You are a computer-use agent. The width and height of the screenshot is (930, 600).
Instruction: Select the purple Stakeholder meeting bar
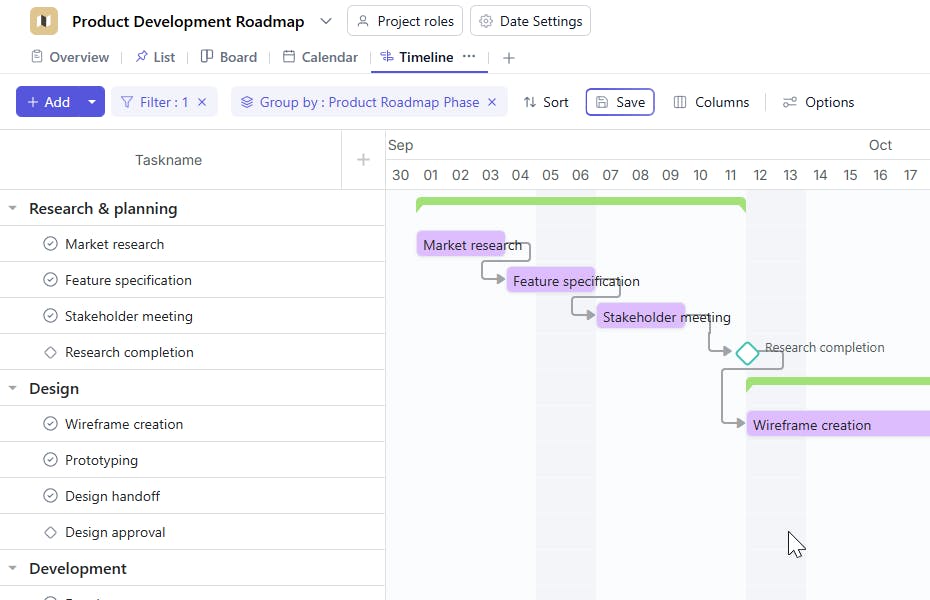pyautogui.click(x=640, y=317)
